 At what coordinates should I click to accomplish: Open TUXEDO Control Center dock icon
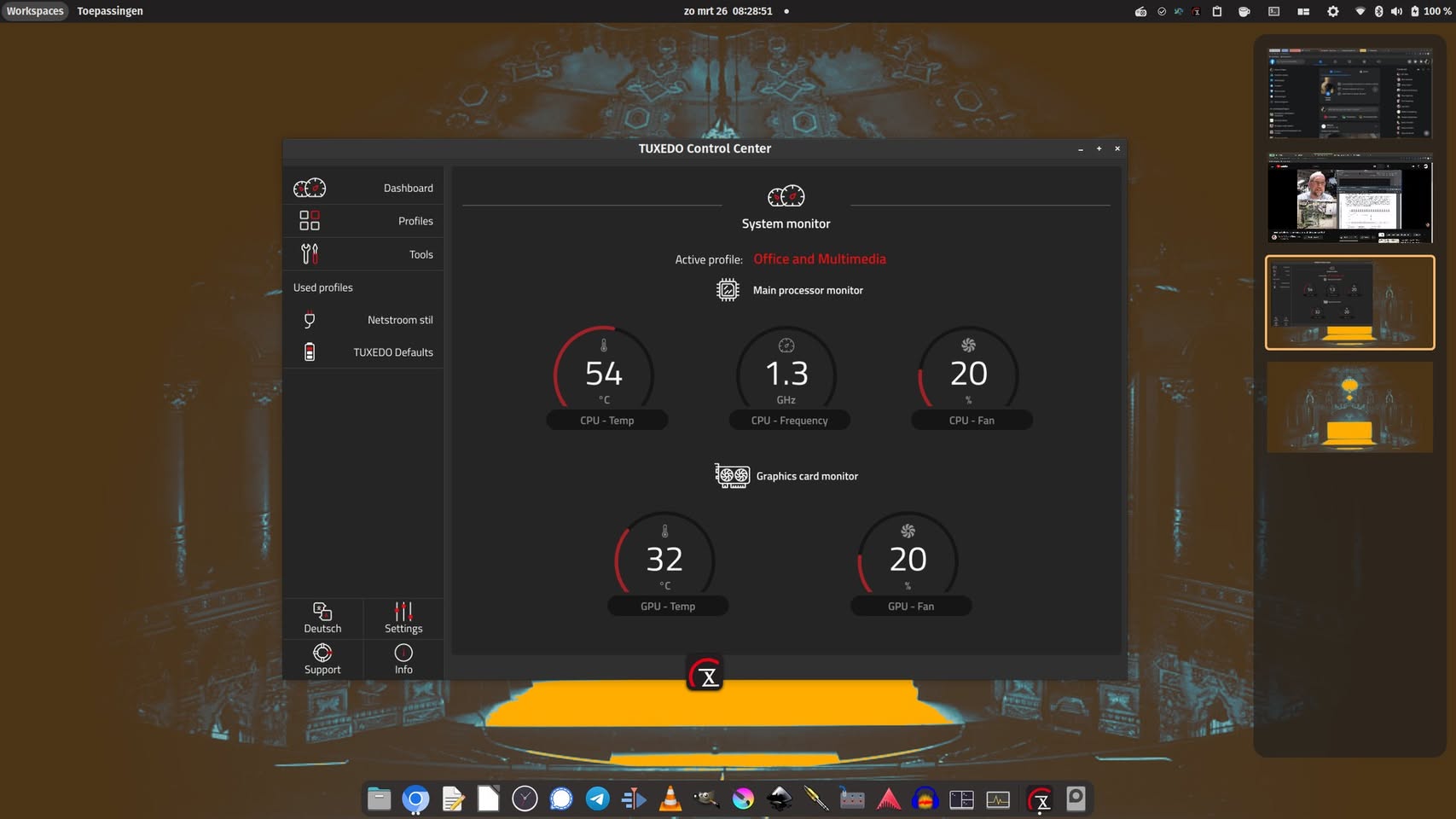click(x=1040, y=799)
